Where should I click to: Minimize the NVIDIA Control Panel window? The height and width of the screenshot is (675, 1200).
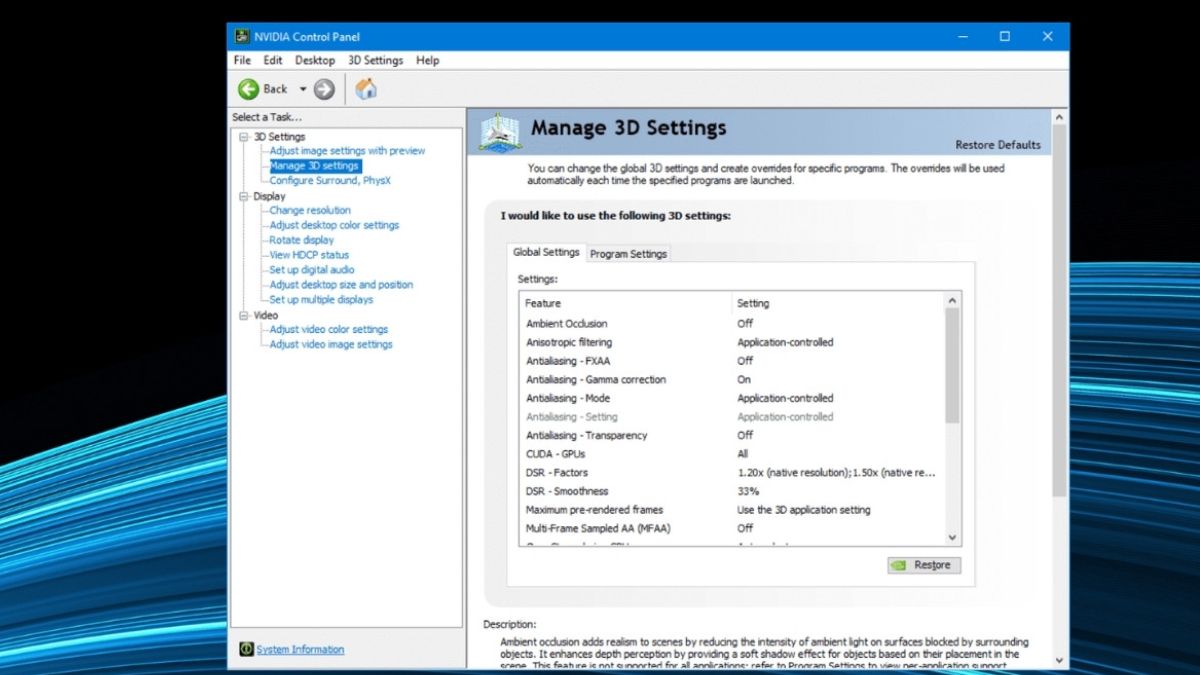pyautogui.click(x=961, y=37)
